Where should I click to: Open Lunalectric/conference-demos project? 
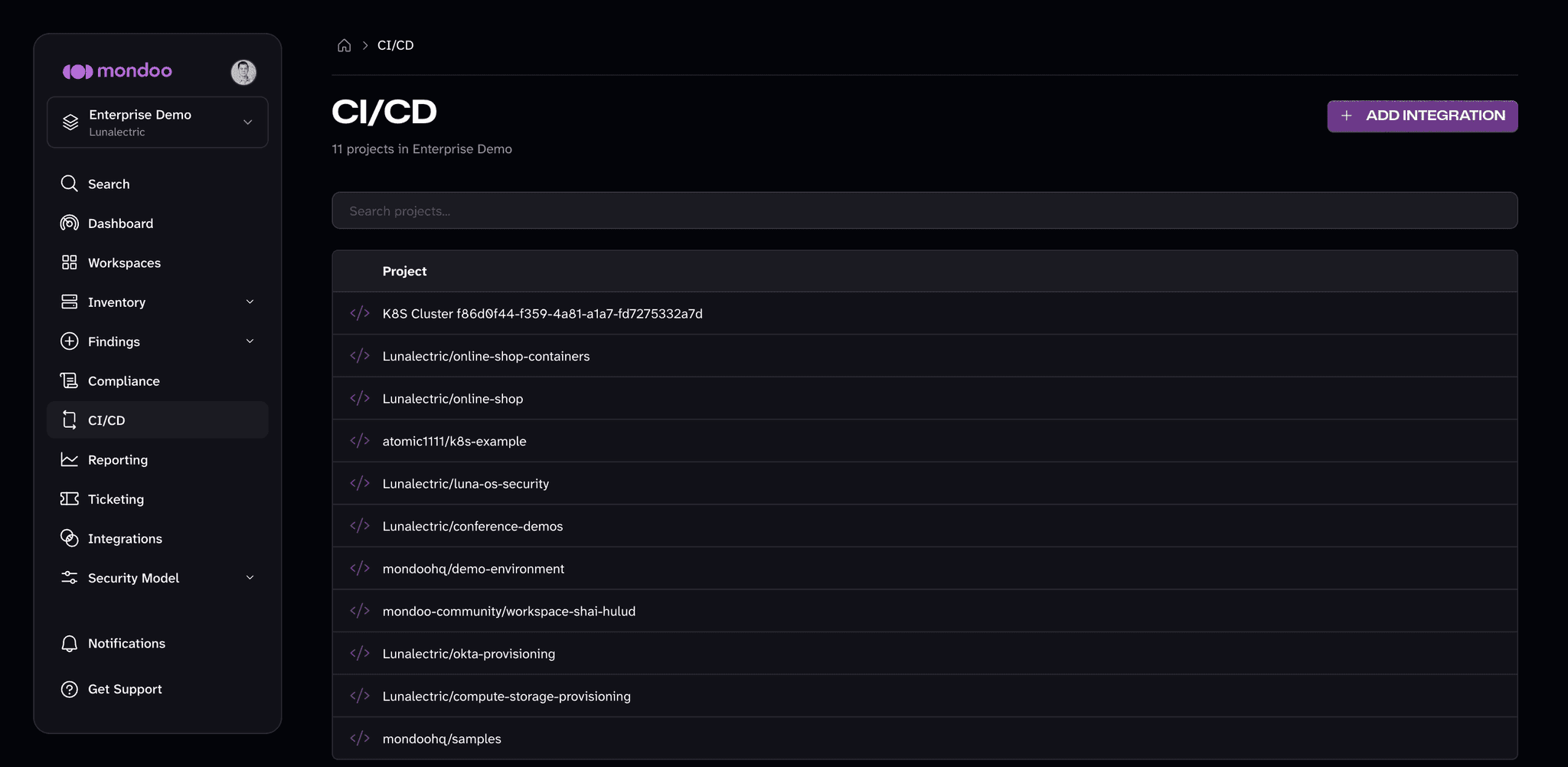point(925,526)
